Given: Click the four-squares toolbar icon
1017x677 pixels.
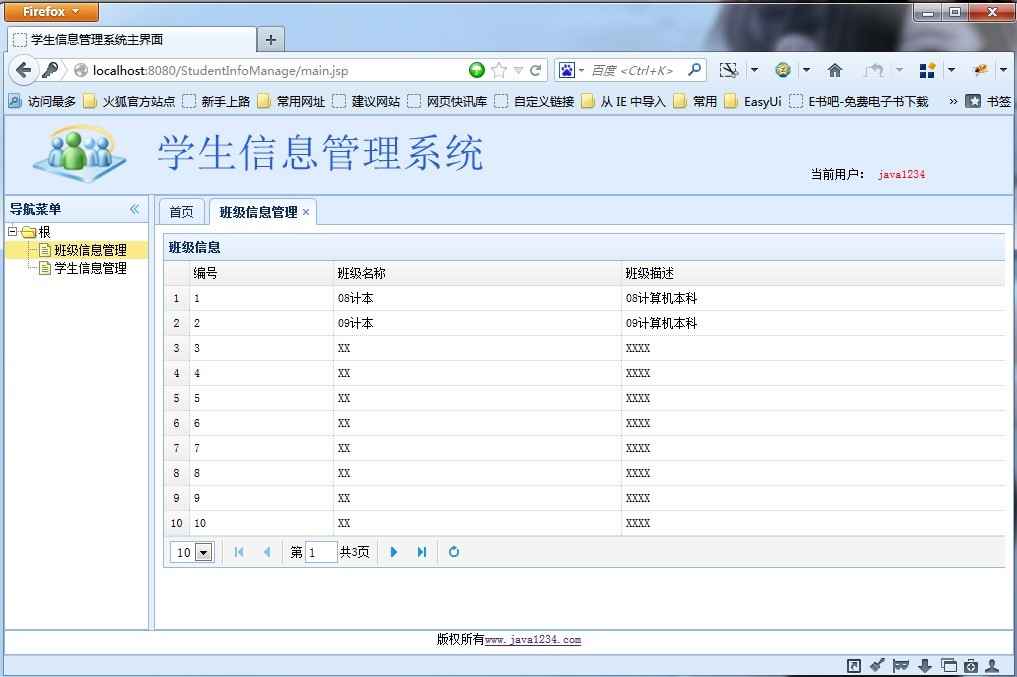Looking at the screenshot, I should pos(927,70).
